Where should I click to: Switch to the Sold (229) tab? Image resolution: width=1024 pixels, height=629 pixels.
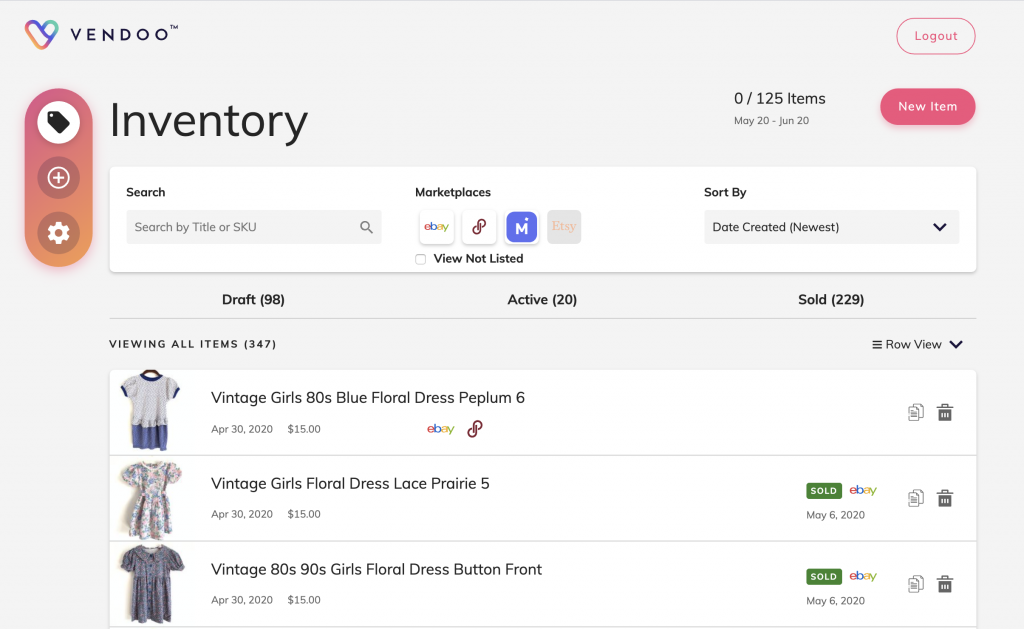click(831, 299)
